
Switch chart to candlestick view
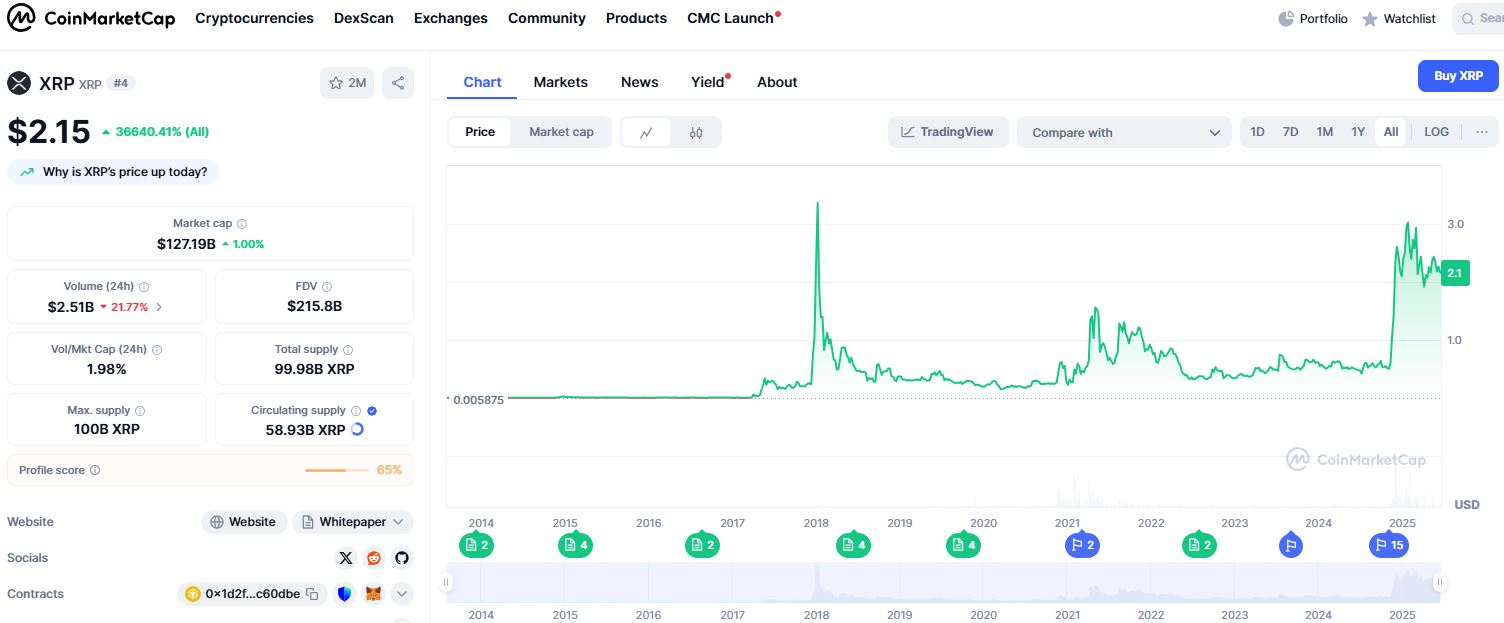696,132
